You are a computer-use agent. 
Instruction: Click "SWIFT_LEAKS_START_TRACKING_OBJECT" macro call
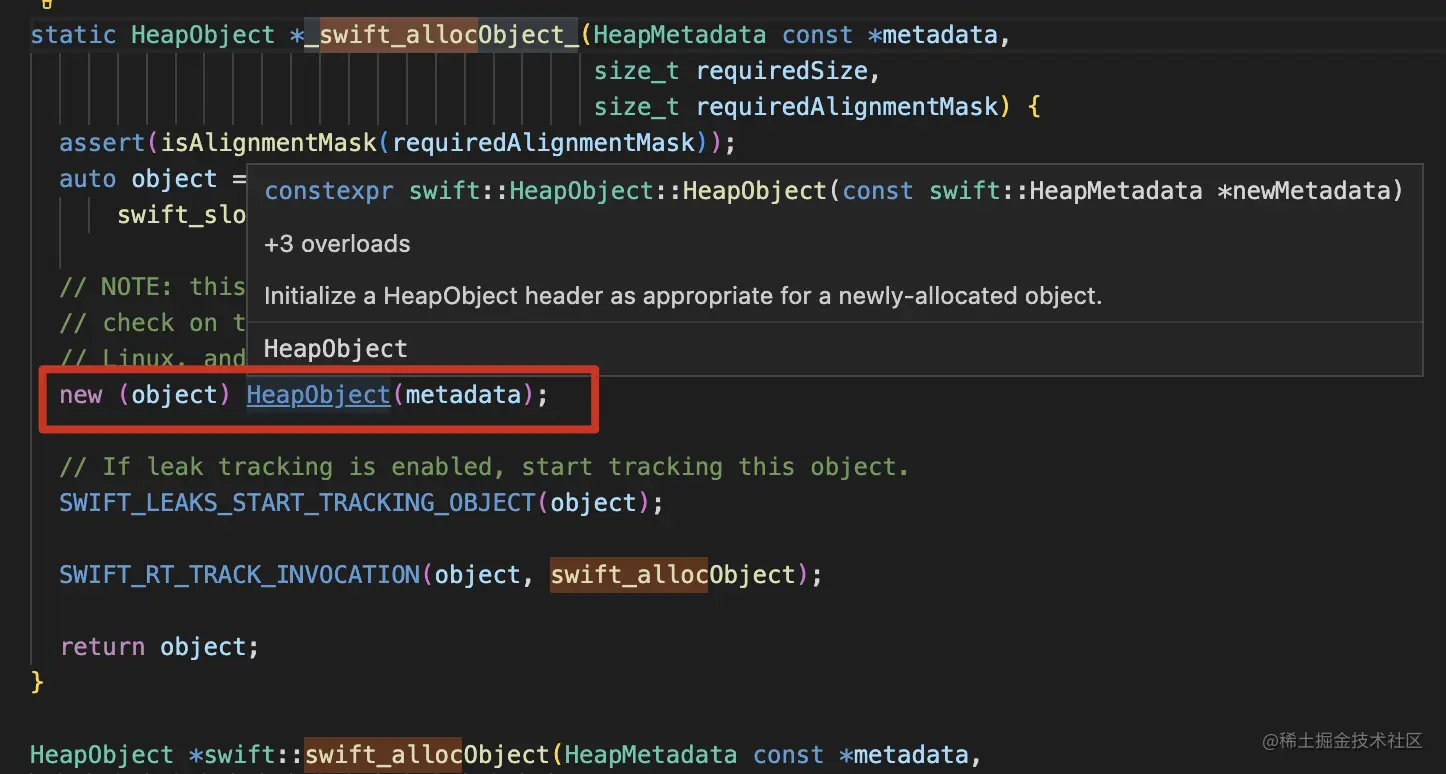click(x=298, y=503)
